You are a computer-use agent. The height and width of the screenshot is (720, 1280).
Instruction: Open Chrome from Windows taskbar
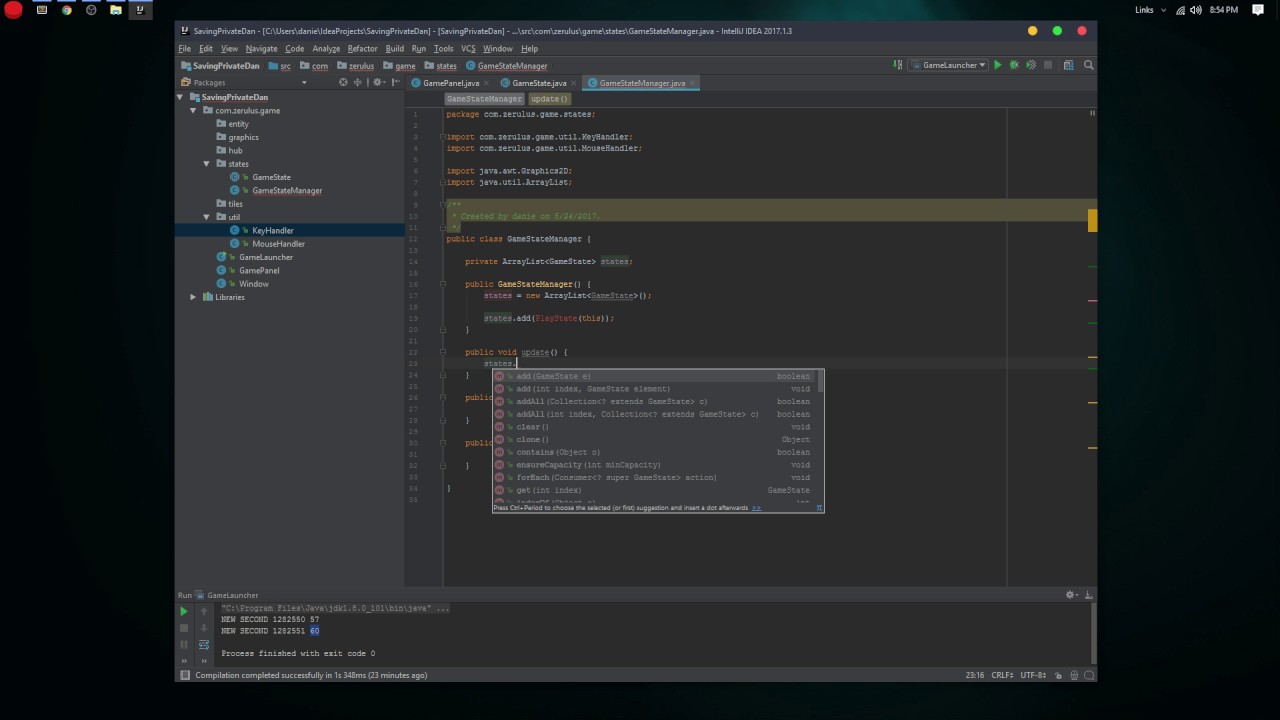point(67,10)
